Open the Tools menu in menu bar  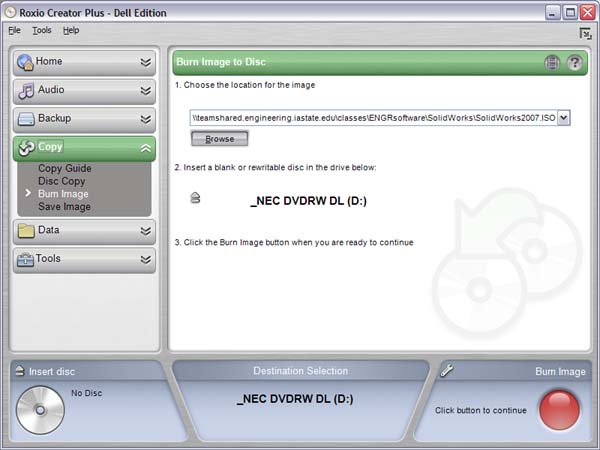pyautogui.click(x=42, y=30)
